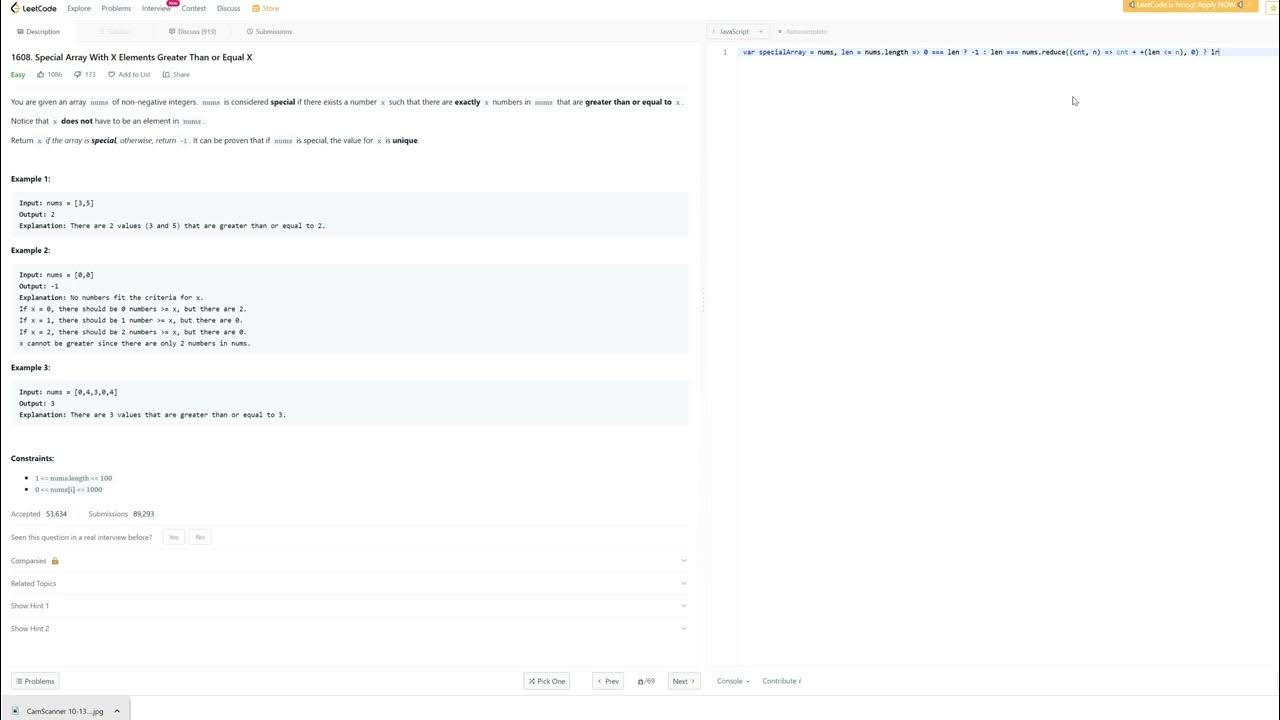
Task: Click the Add to List heart icon
Action: (x=112, y=74)
